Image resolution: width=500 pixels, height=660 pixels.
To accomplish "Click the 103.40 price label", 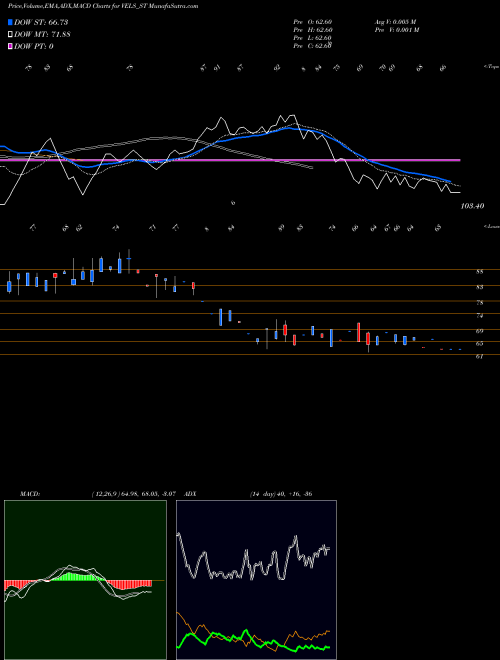I will coord(472,206).
